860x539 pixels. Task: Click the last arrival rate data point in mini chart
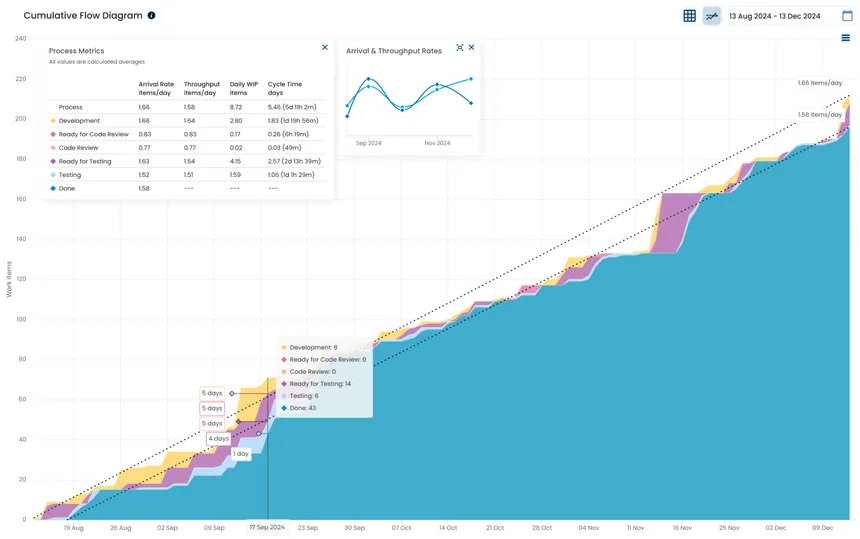[471, 79]
